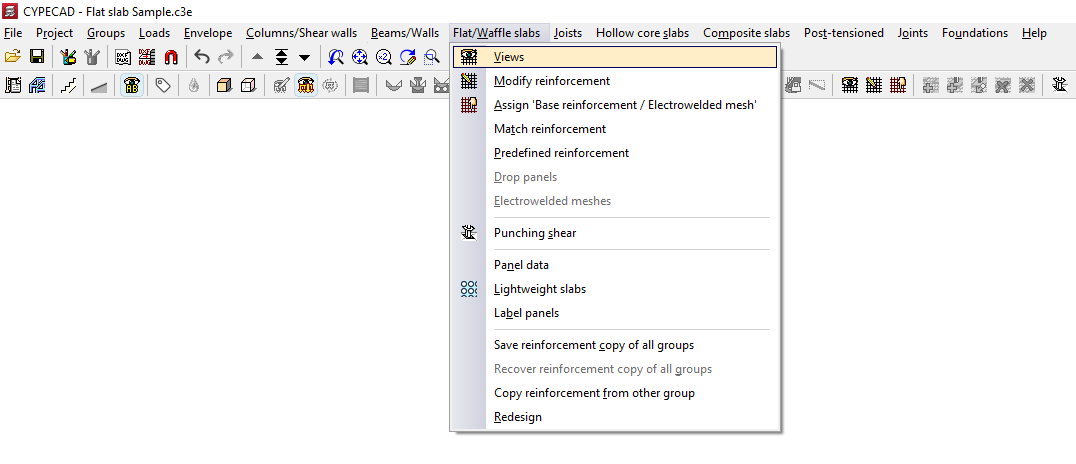Screen dimensions: 1076x464
Task: Click Save reinforcement copy of all groups
Action: 594,345
